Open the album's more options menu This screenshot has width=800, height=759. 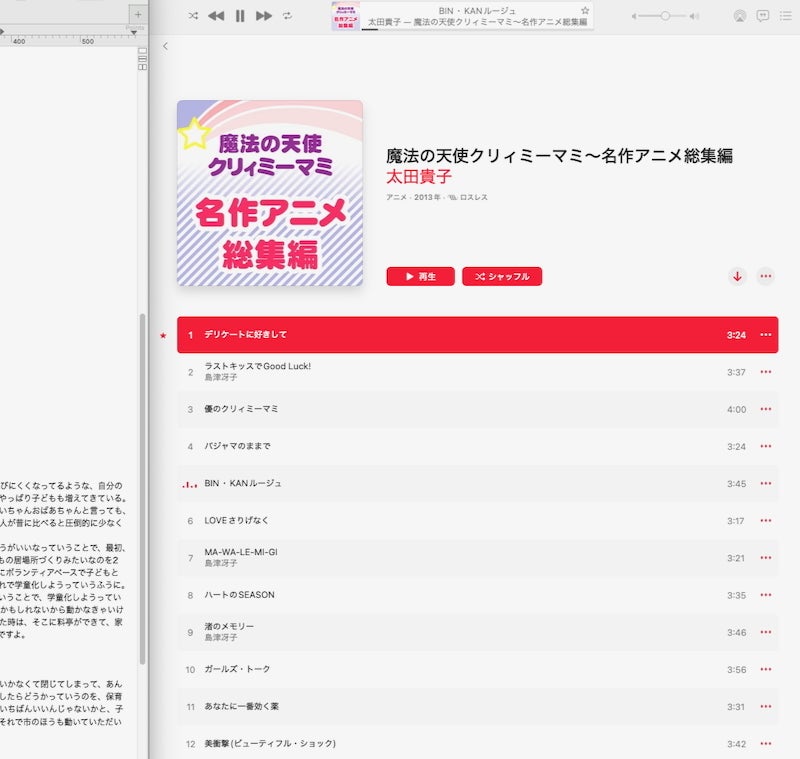(x=766, y=277)
